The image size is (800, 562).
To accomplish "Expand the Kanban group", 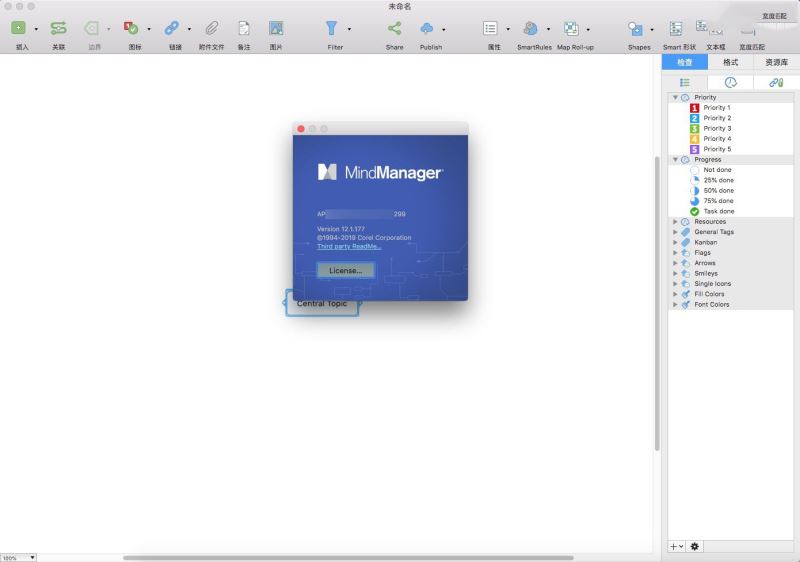I will [x=675, y=242].
